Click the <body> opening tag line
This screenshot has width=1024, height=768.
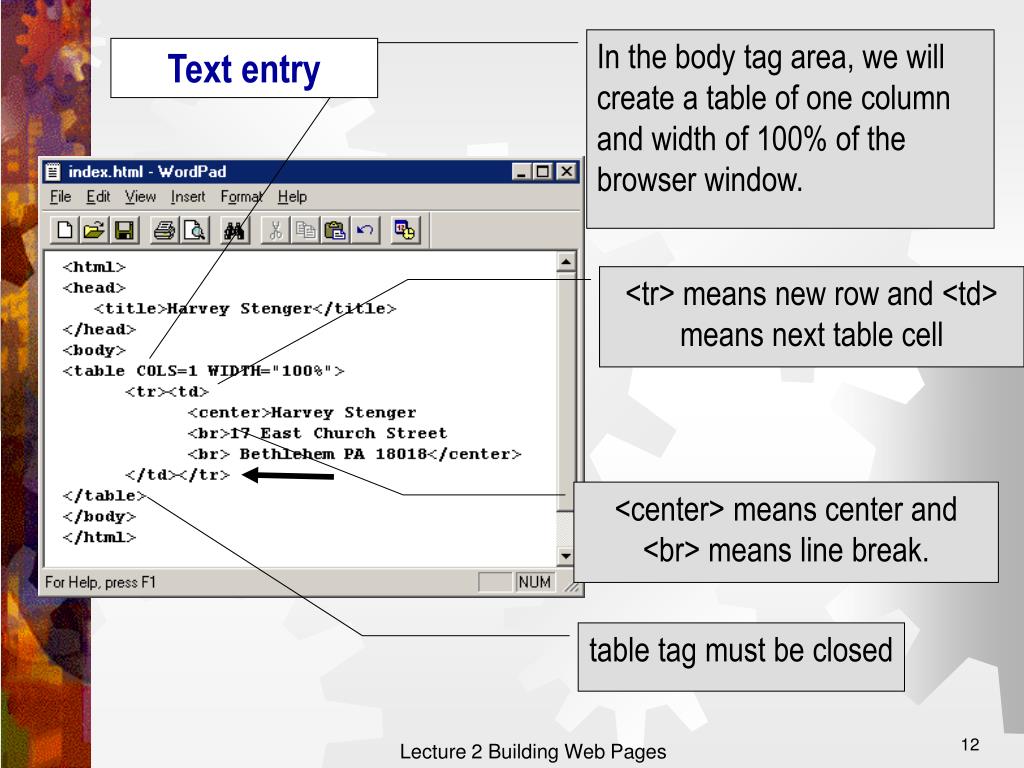tap(94, 351)
